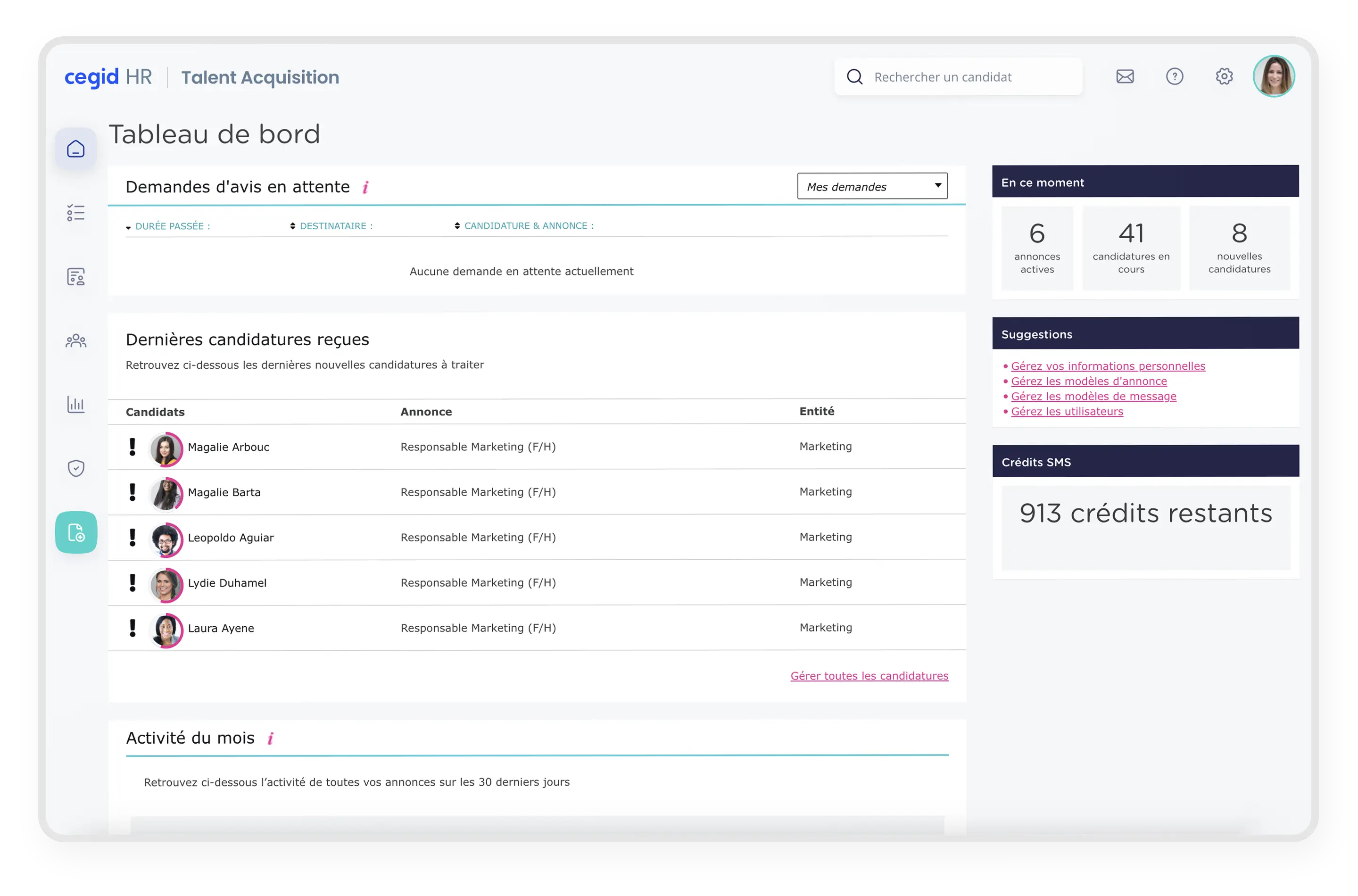This screenshot has width=1358, height=896.
Task: Sort by Destinataire column
Action: 336,226
